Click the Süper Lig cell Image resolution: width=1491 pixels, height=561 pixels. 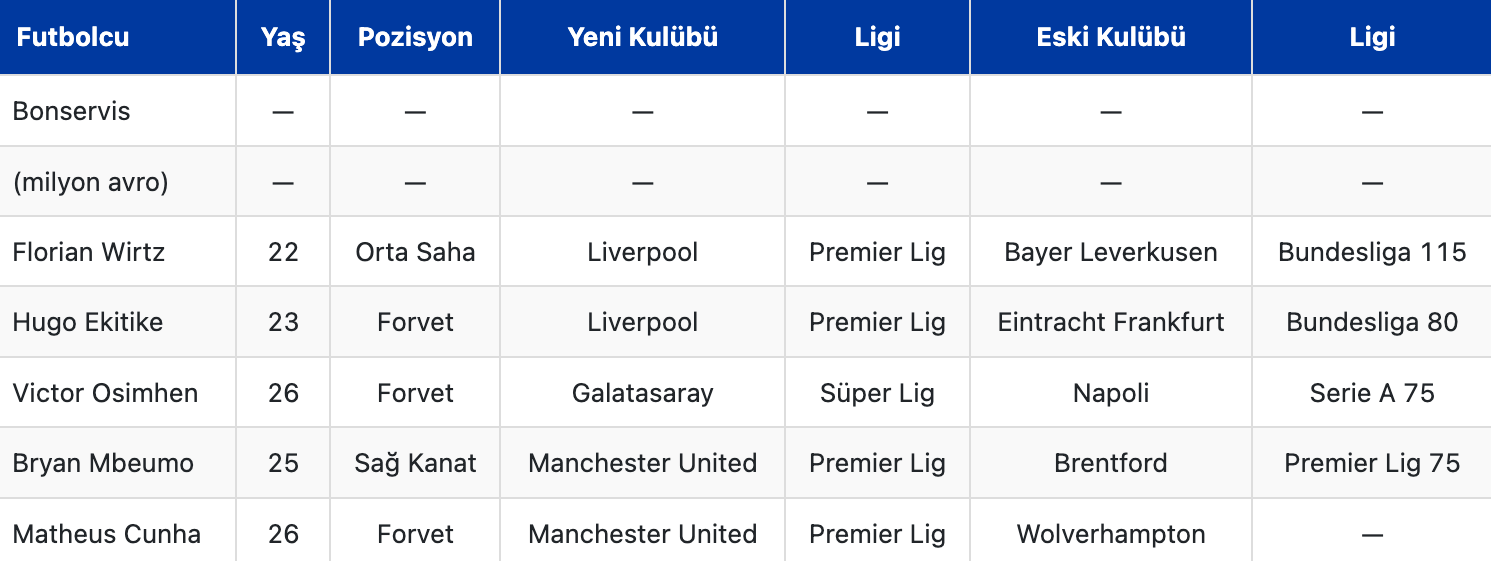click(877, 393)
